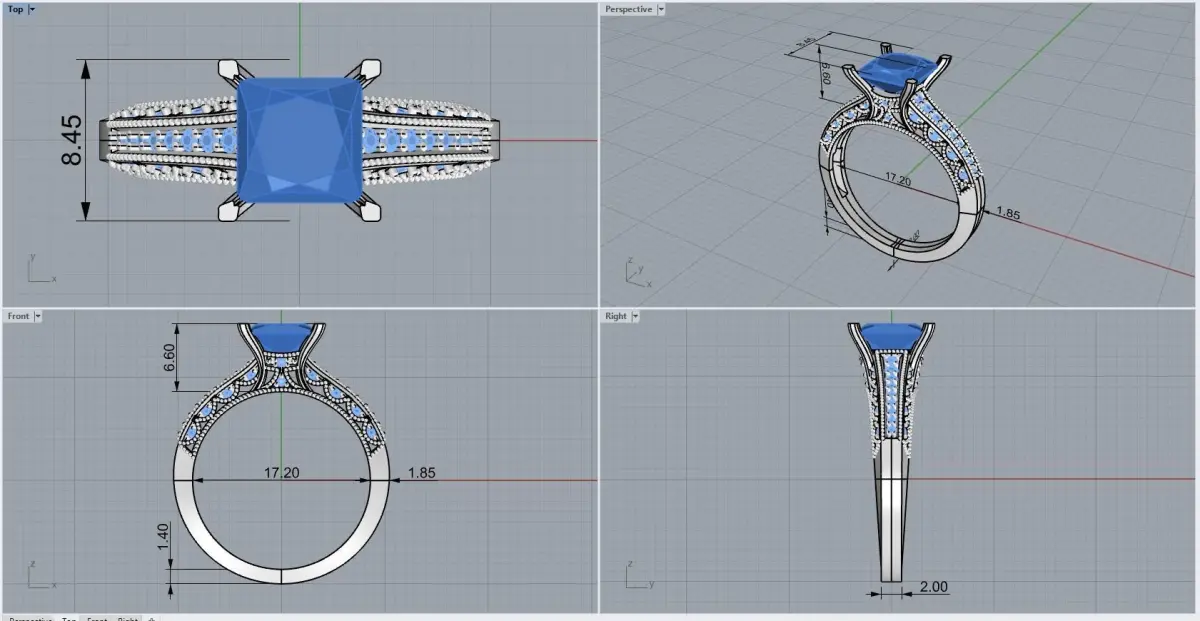
Task: Activate the Front viewport title label
Action: [x=19, y=316]
